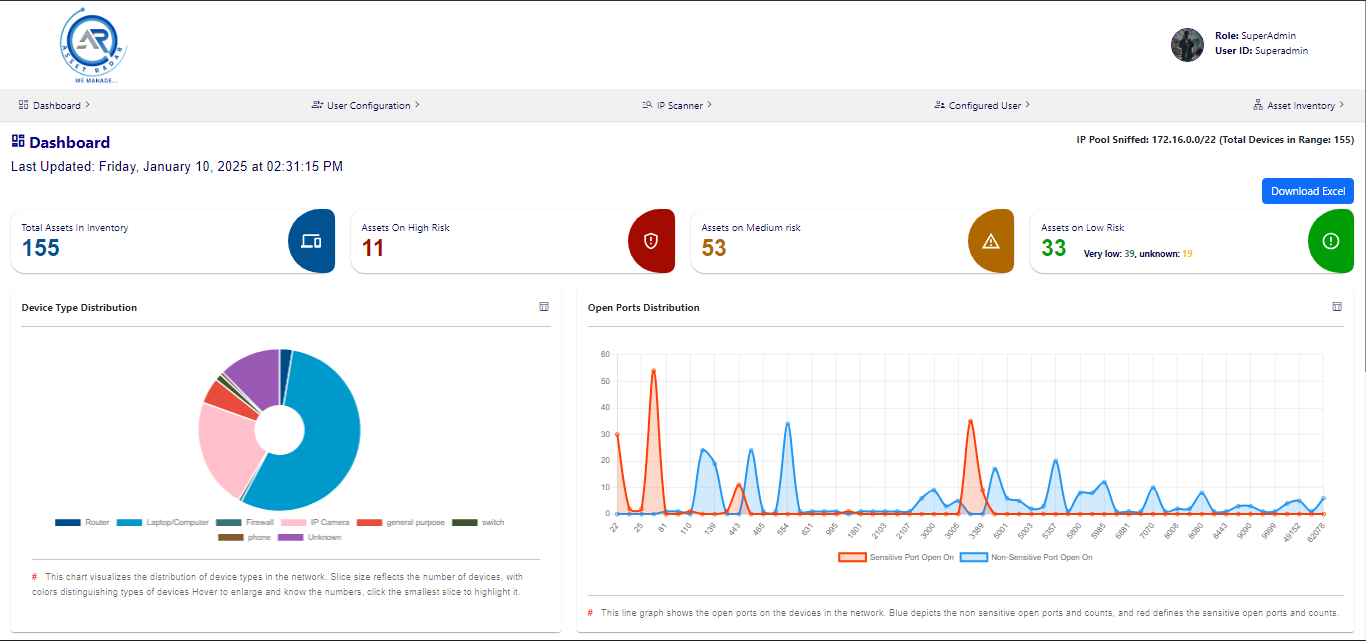The height and width of the screenshot is (641, 1366).
Task: Click the red high risk shield icon
Action: (x=651, y=241)
